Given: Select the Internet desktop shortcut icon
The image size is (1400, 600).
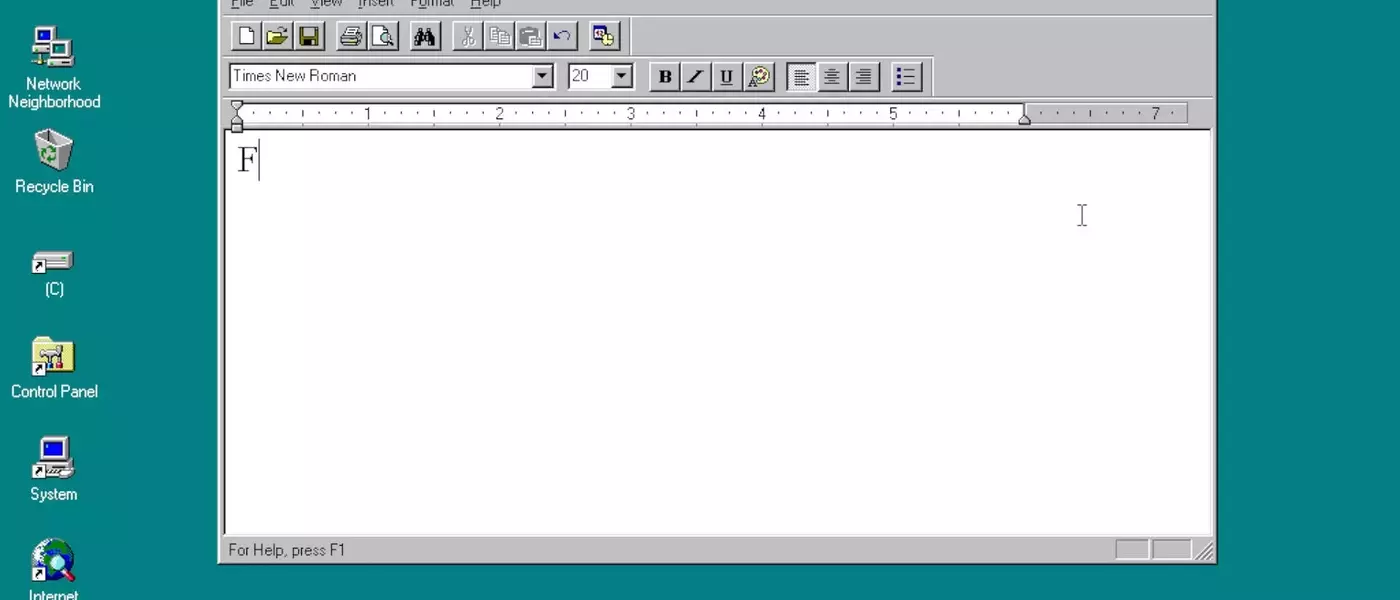Looking at the screenshot, I should pos(54,570).
